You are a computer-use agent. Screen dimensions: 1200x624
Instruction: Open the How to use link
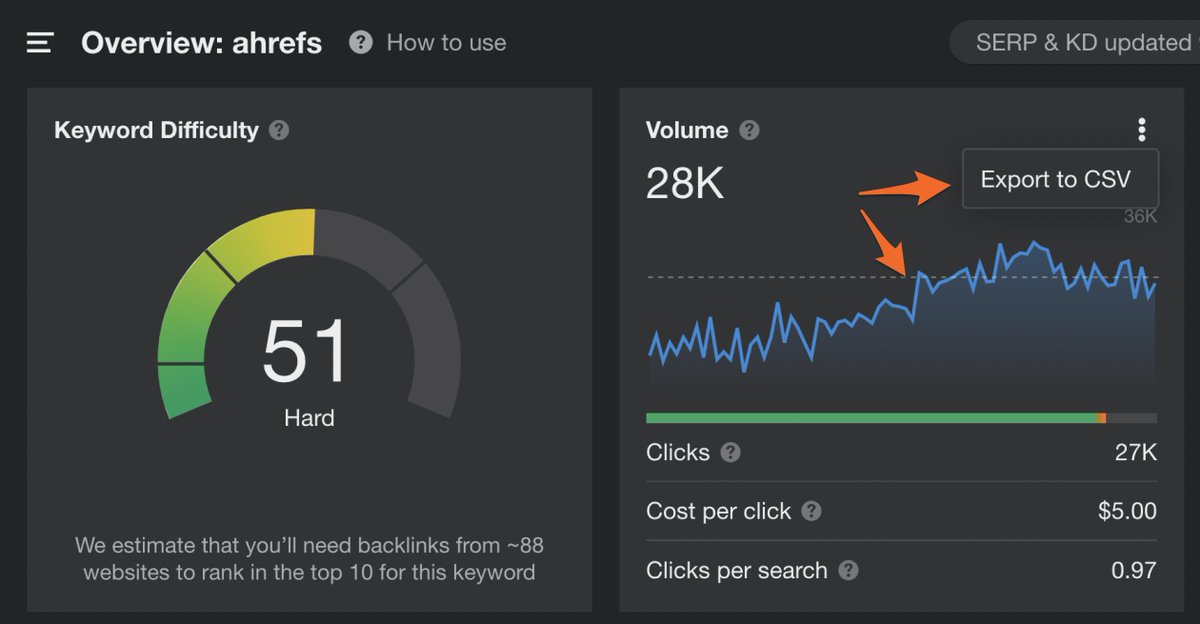click(446, 43)
